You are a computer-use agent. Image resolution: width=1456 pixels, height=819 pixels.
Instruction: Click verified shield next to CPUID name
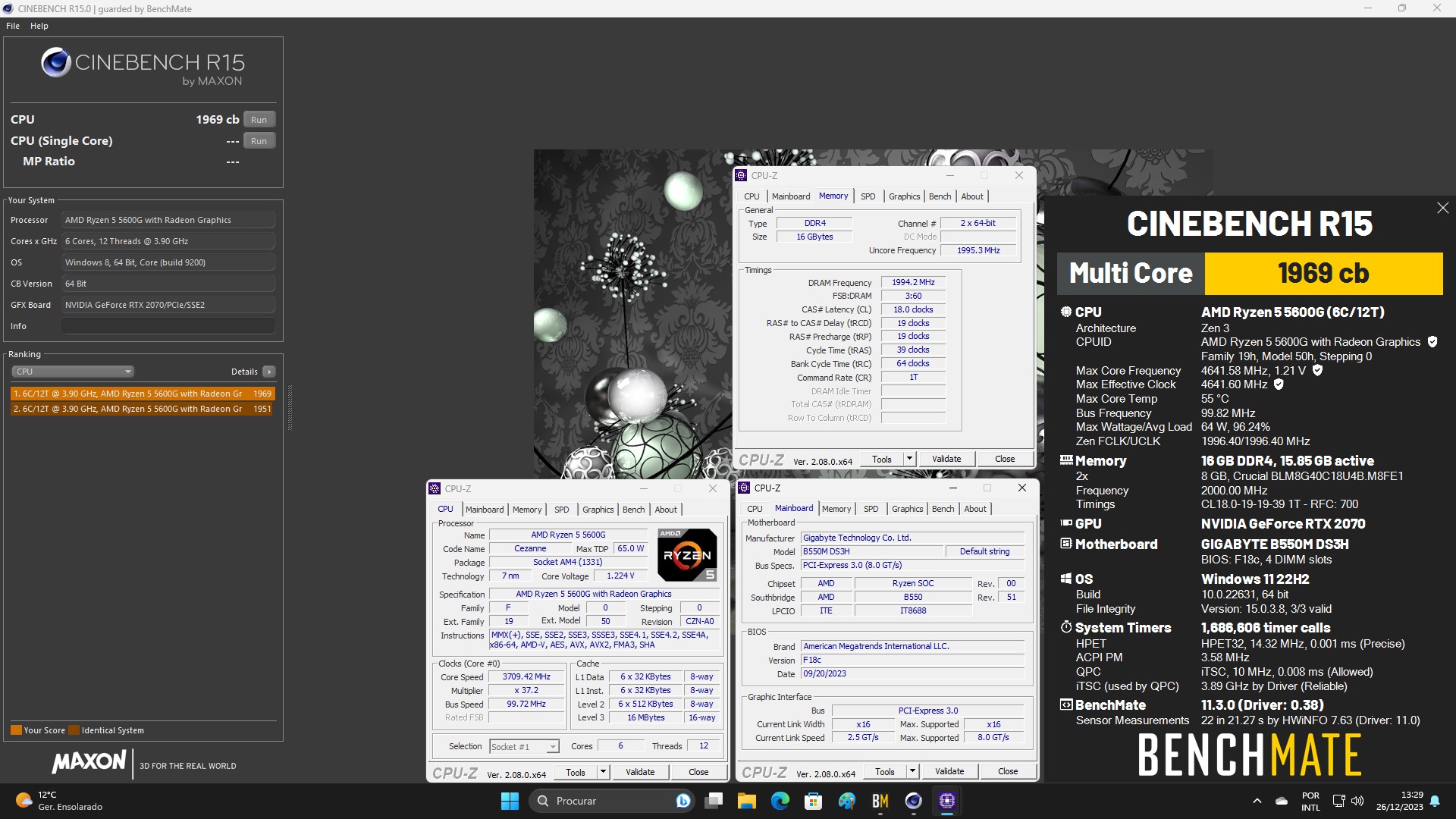point(1432,342)
